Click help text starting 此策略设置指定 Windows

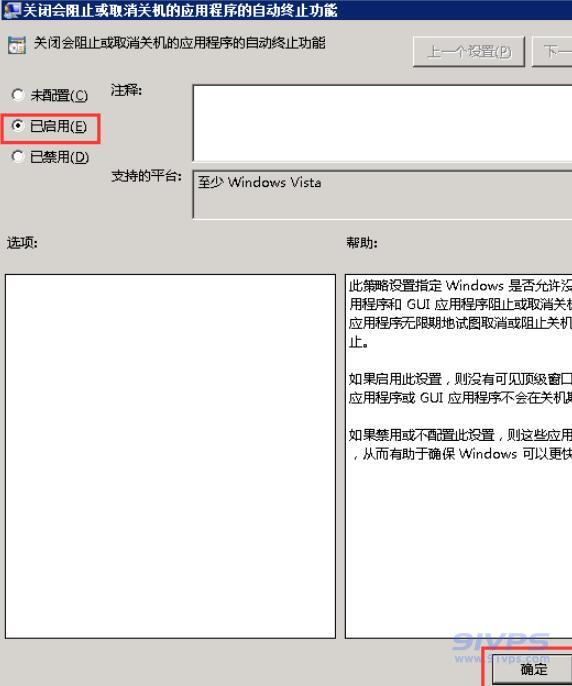coord(460,314)
